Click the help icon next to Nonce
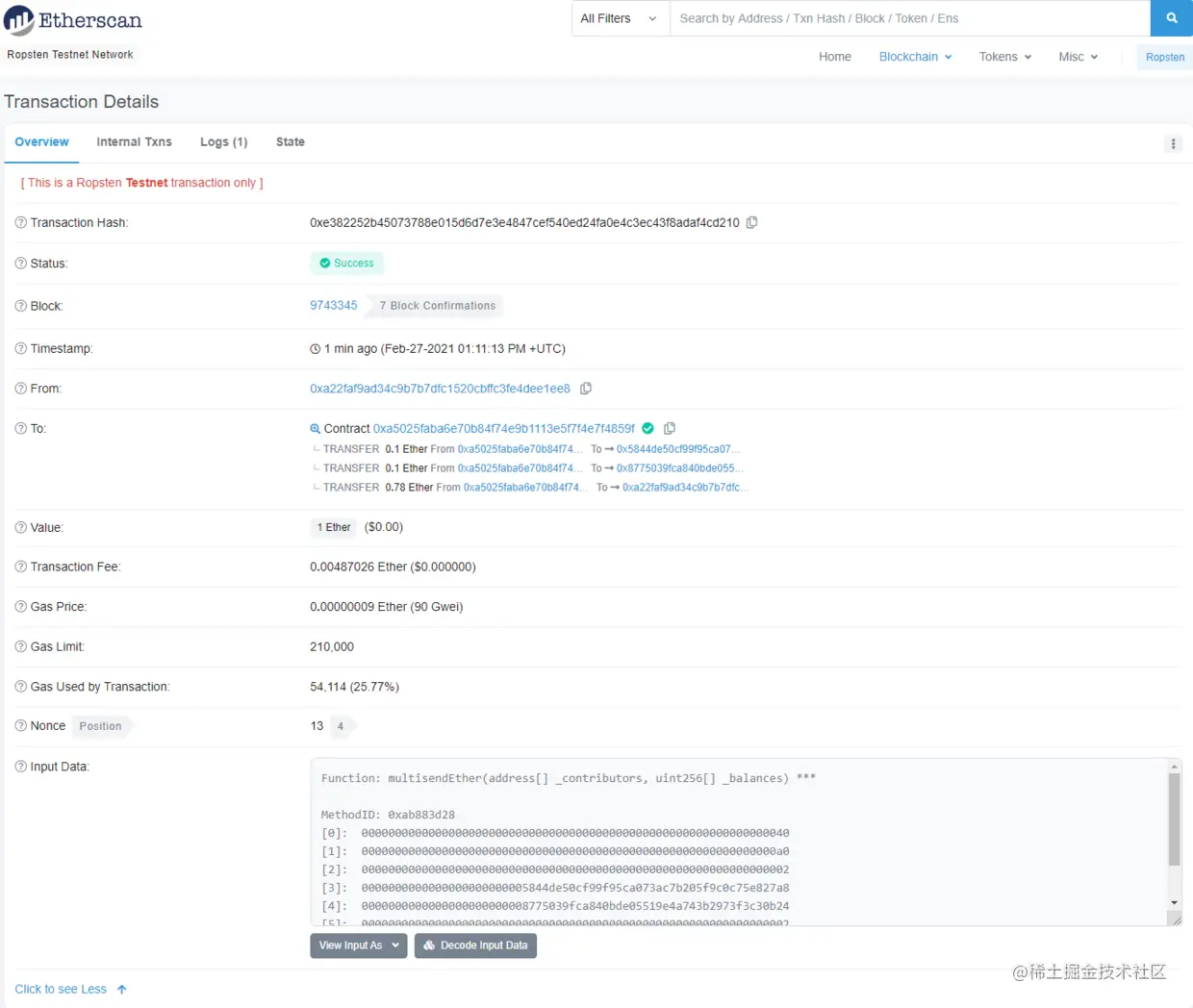 [x=20, y=725]
